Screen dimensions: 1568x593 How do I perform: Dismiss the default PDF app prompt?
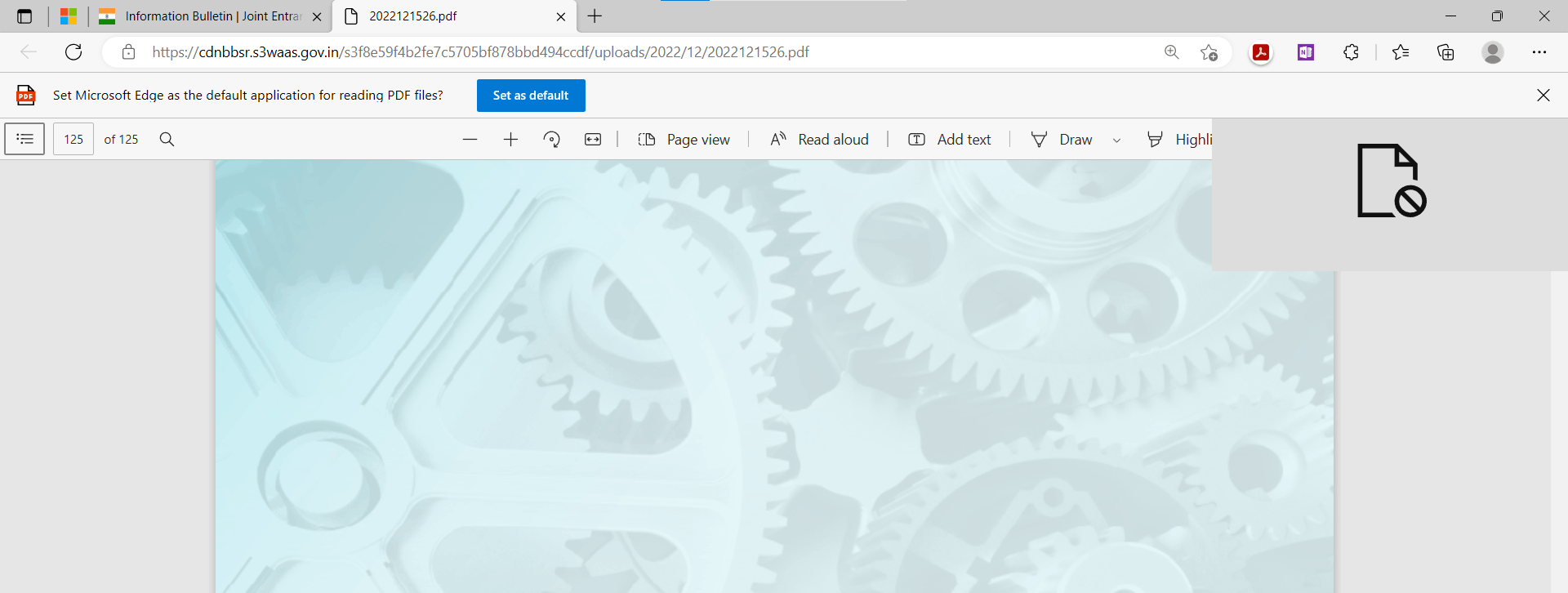click(x=1543, y=96)
